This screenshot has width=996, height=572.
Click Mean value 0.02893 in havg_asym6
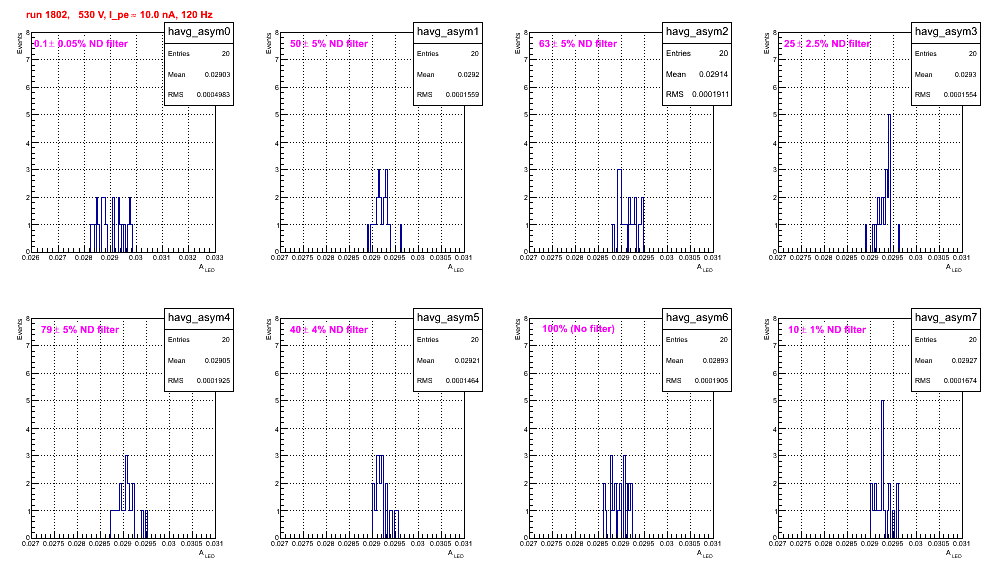point(715,360)
